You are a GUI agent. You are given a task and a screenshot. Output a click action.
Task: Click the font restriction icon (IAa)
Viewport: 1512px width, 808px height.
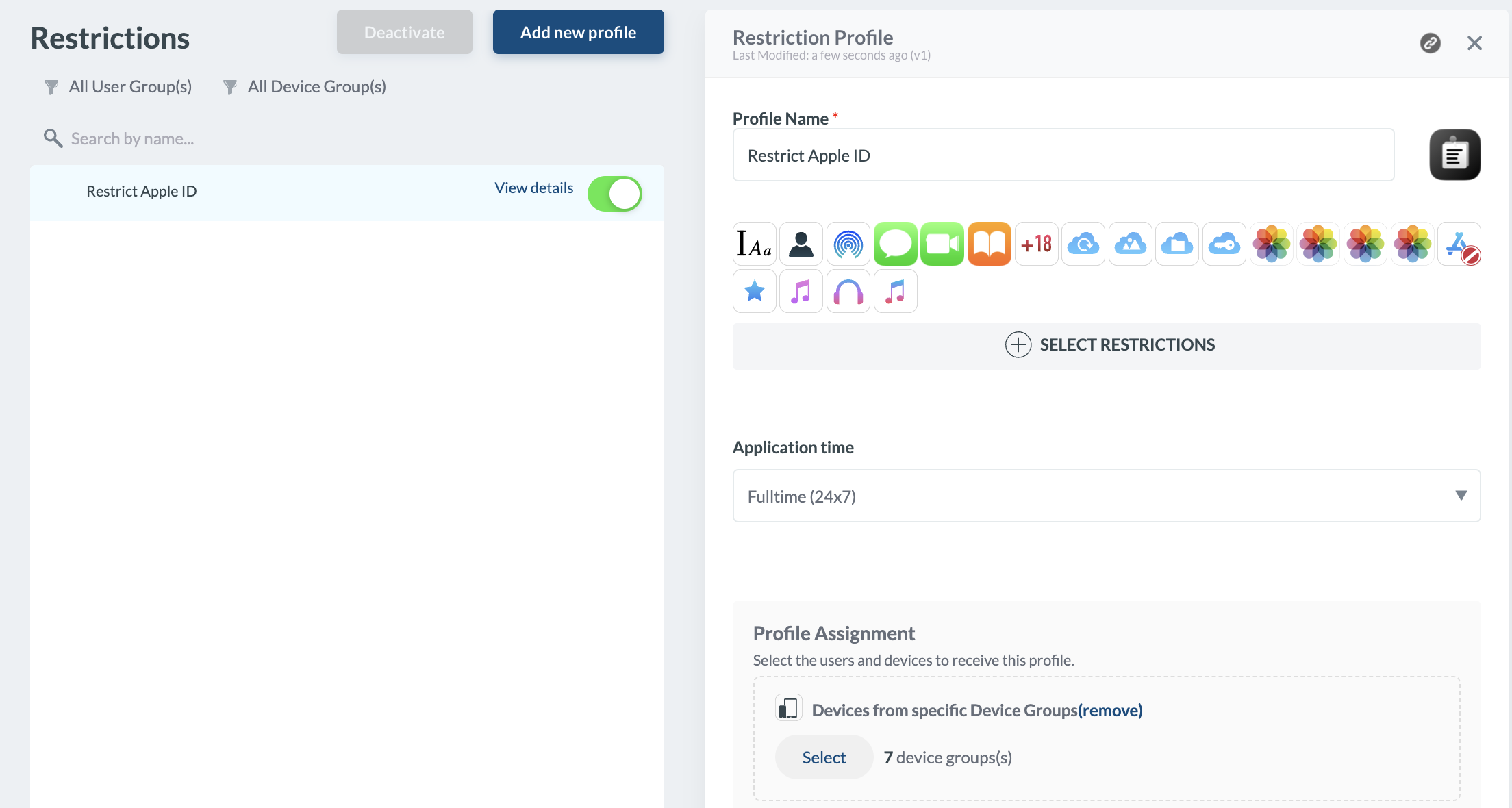[754, 244]
